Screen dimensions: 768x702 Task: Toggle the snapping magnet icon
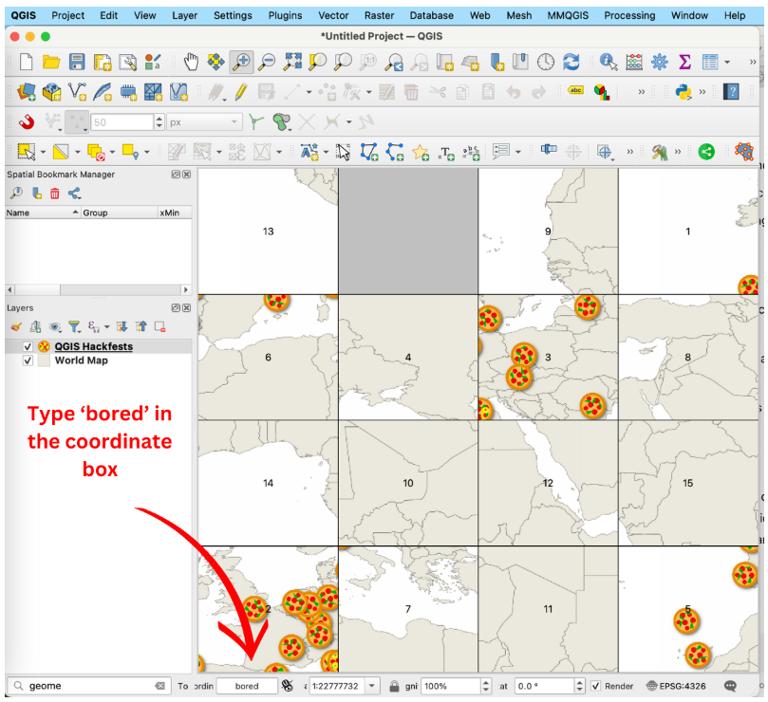[x=26, y=122]
